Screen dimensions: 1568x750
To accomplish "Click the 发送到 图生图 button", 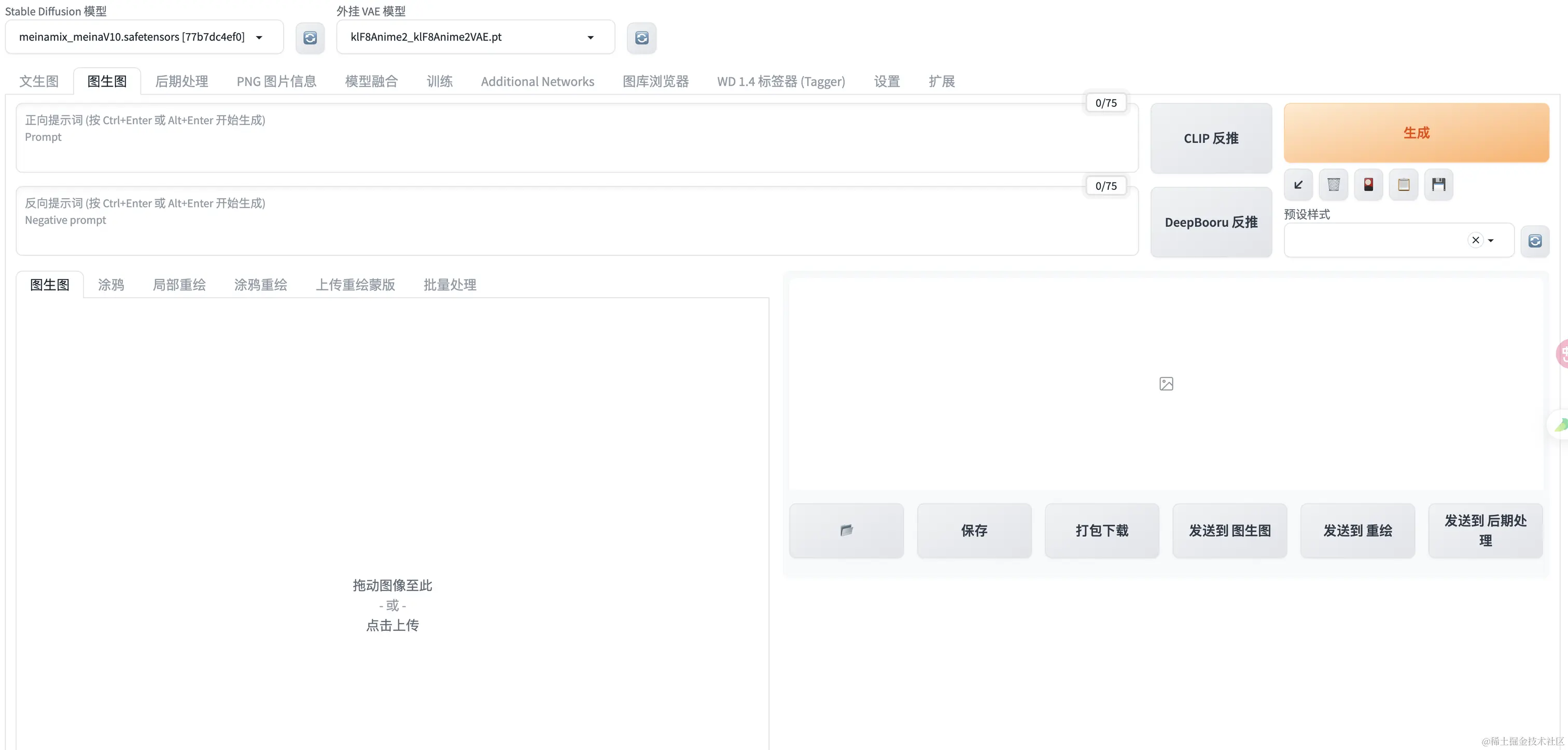I will click(1230, 530).
